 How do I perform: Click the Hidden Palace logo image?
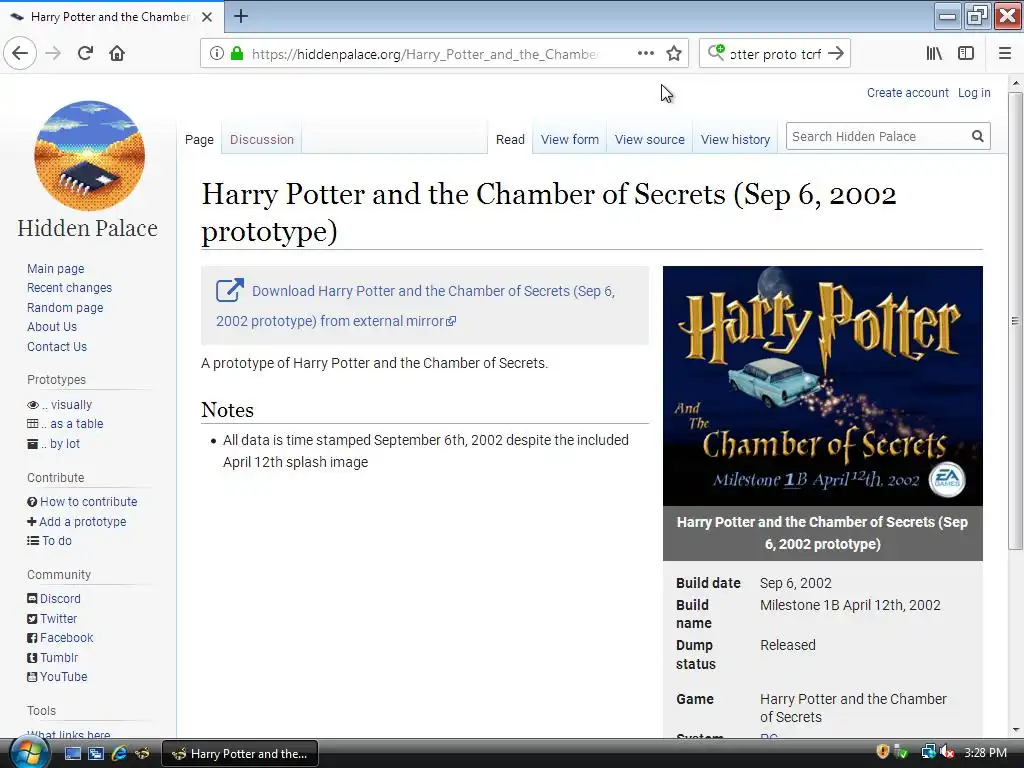click(x=89, y=156)
